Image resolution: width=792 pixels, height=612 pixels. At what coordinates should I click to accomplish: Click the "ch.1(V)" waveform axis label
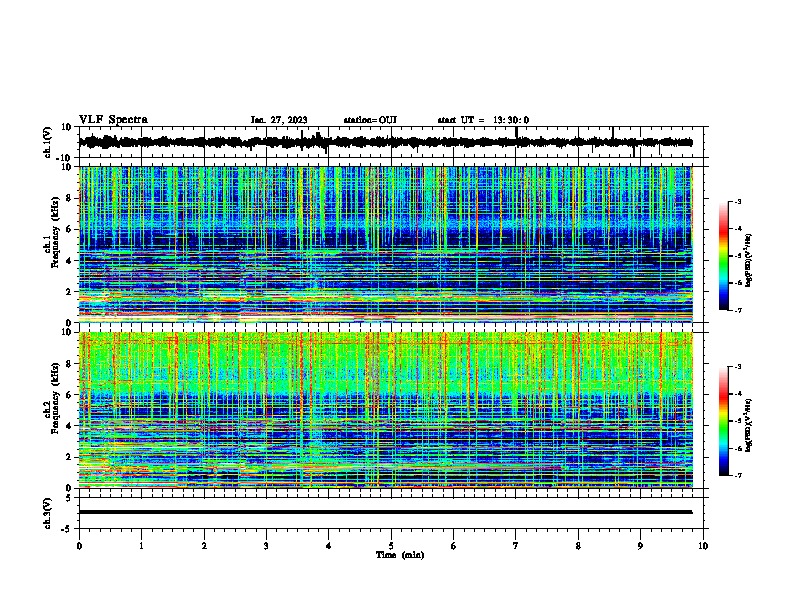48,142
